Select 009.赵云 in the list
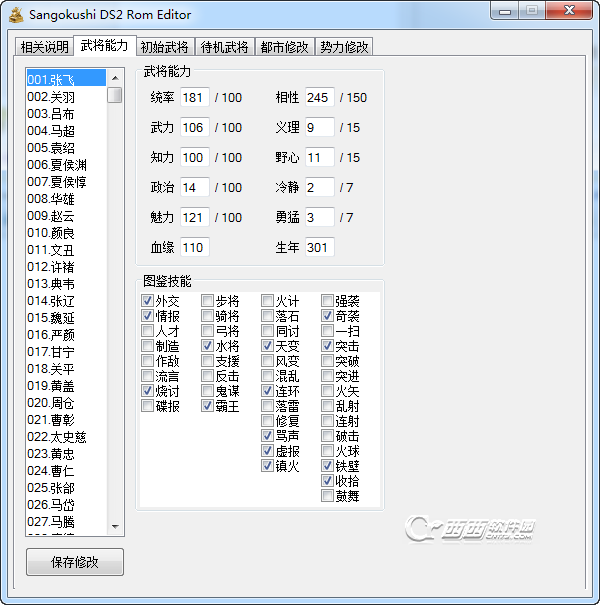 point(66,216)
